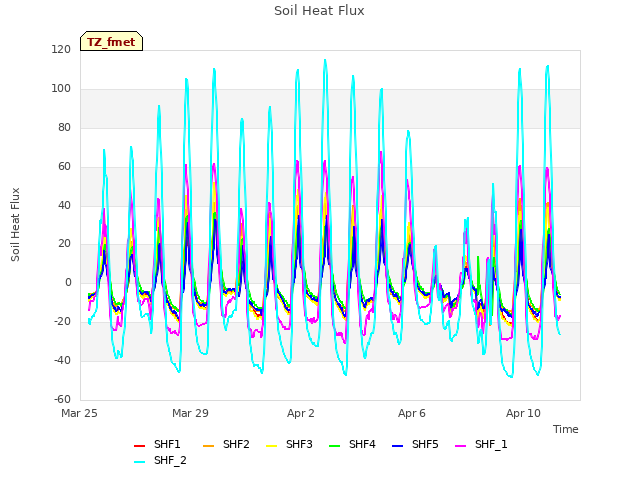640x480 pixels.
Task: Click the 0 y-axis tick label
Action: (68, 282)
